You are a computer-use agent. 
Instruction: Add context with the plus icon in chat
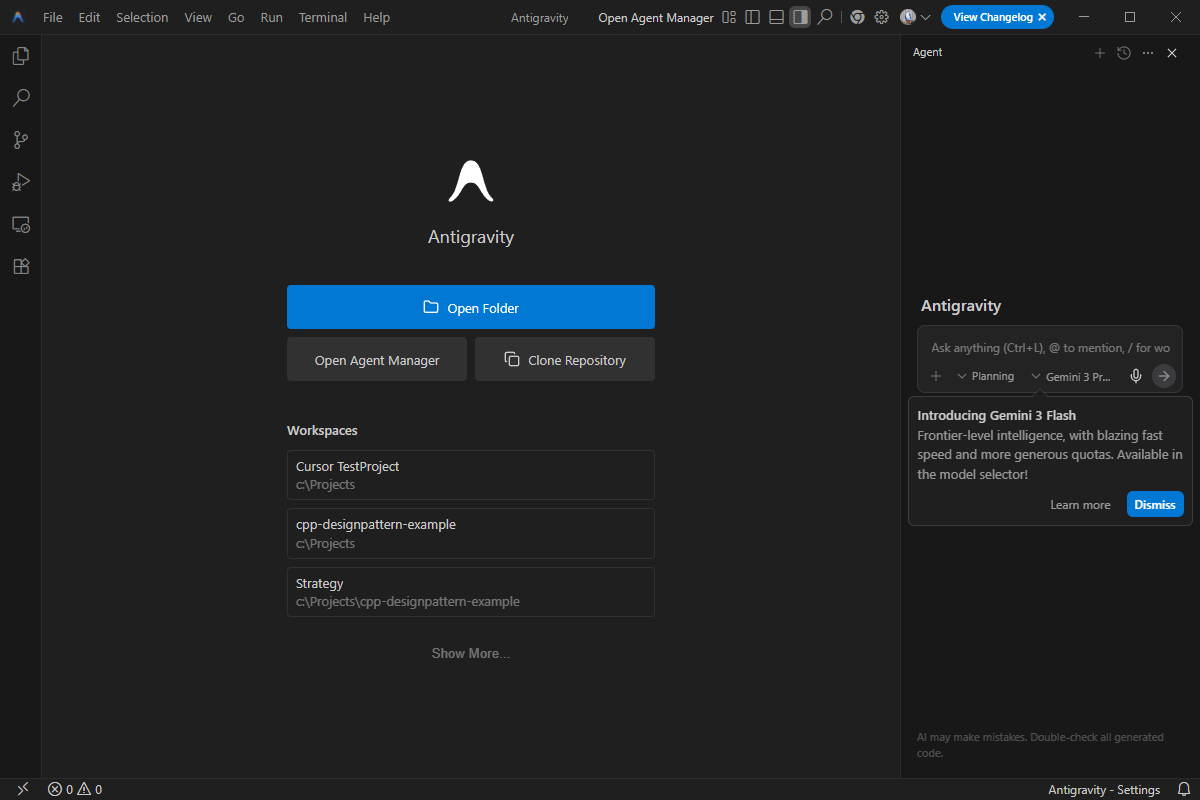point(936,376)
